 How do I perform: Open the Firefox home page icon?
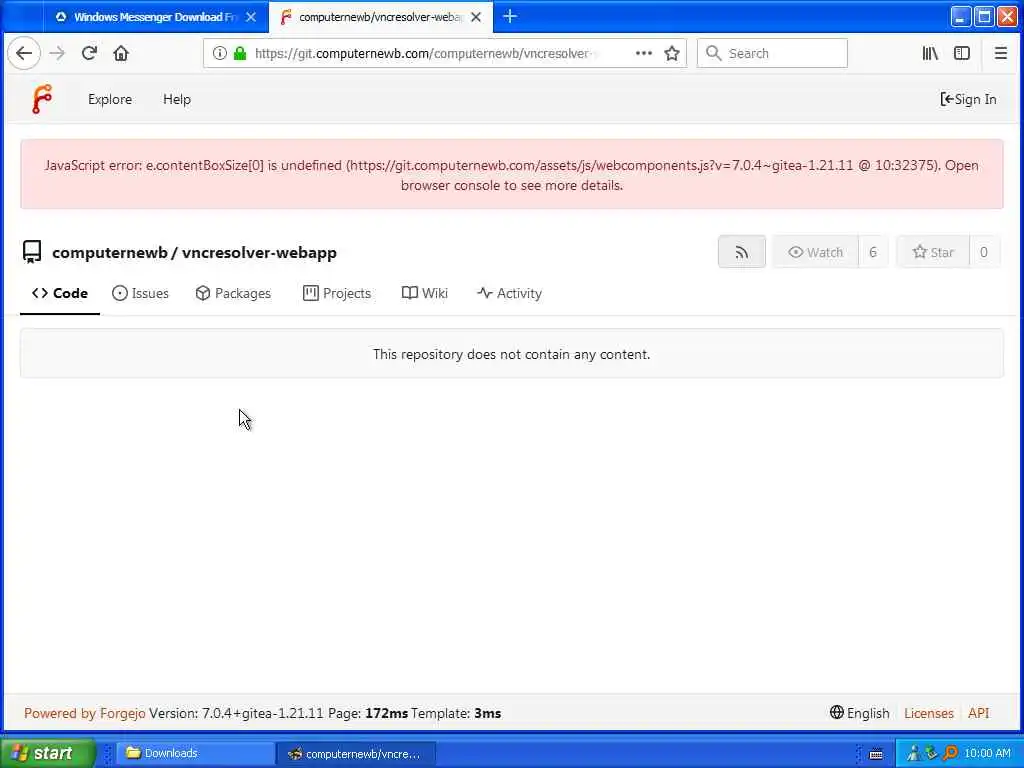pos(121,54)
